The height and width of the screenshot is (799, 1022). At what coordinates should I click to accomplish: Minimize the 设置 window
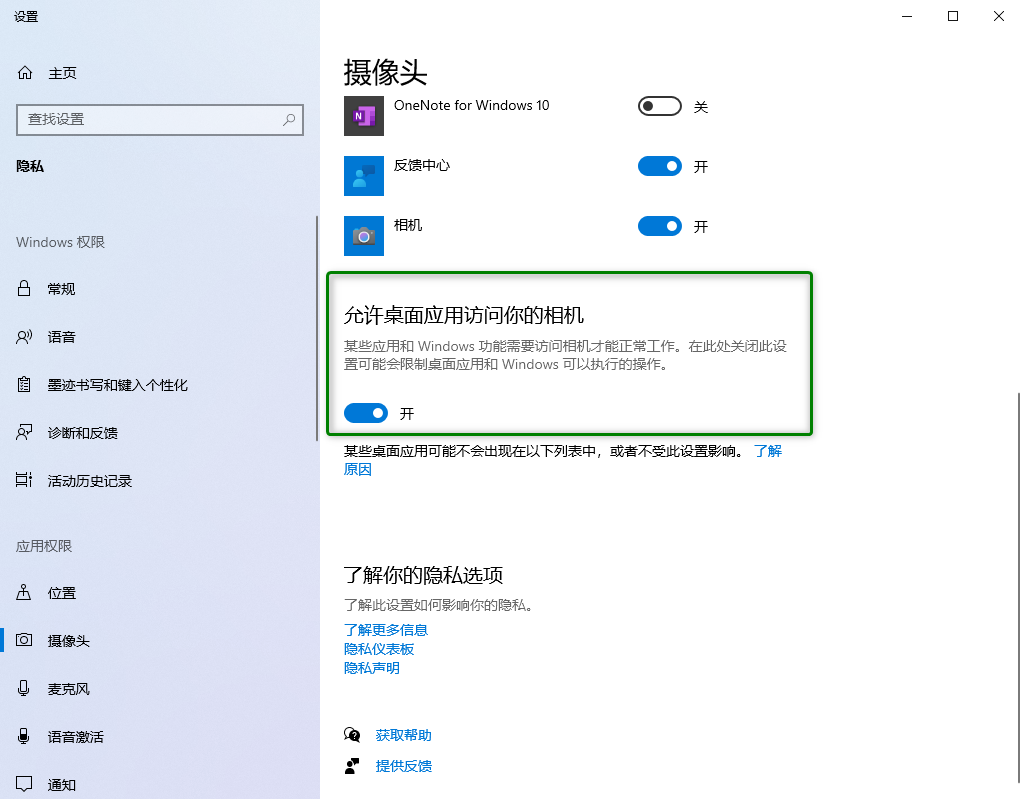pos(907,16)
